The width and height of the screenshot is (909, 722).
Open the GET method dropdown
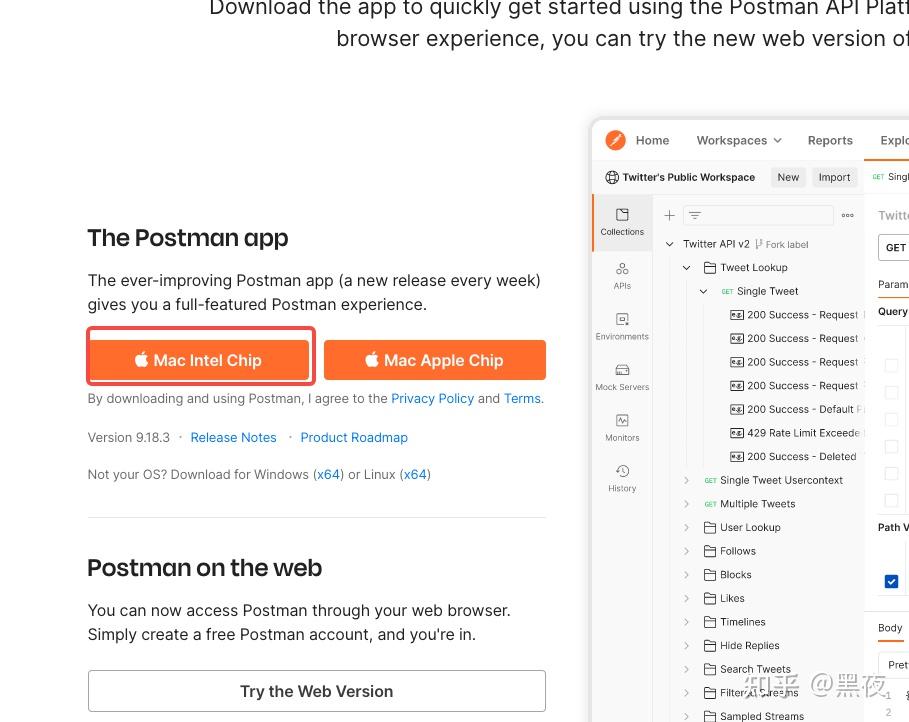(x=895, y=248)
